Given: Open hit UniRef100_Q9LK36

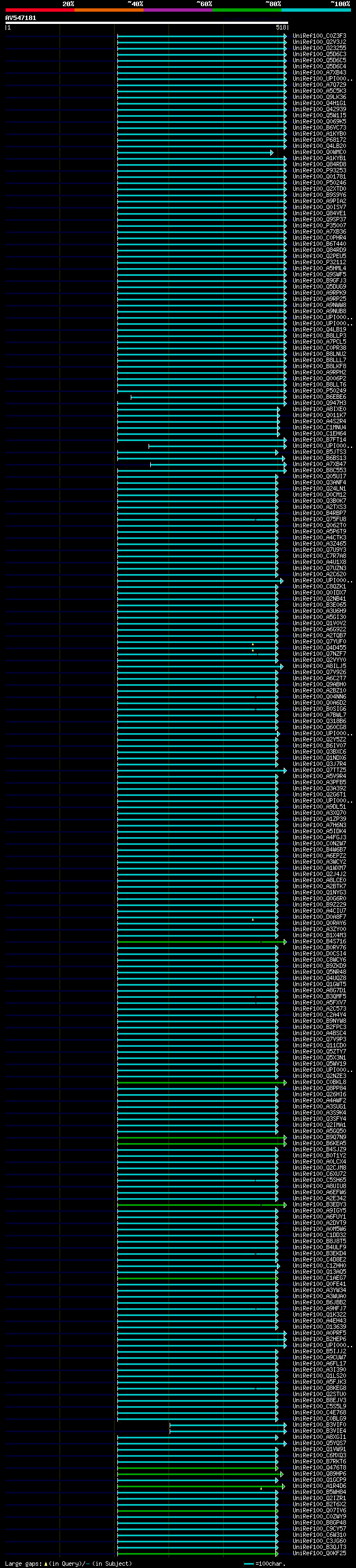Looking at the screenshot, I should pyautogui.click(x=319, y=97).
